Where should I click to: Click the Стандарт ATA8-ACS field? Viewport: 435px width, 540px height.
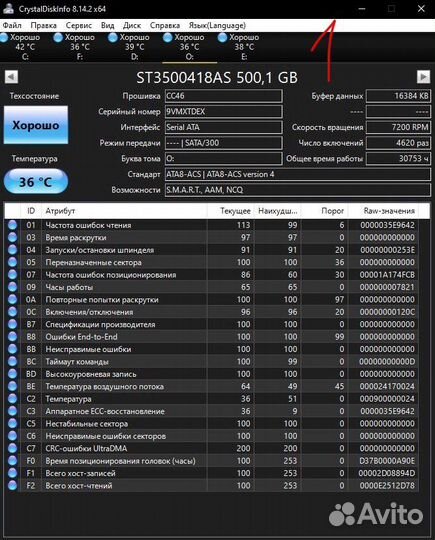point(298,174)
